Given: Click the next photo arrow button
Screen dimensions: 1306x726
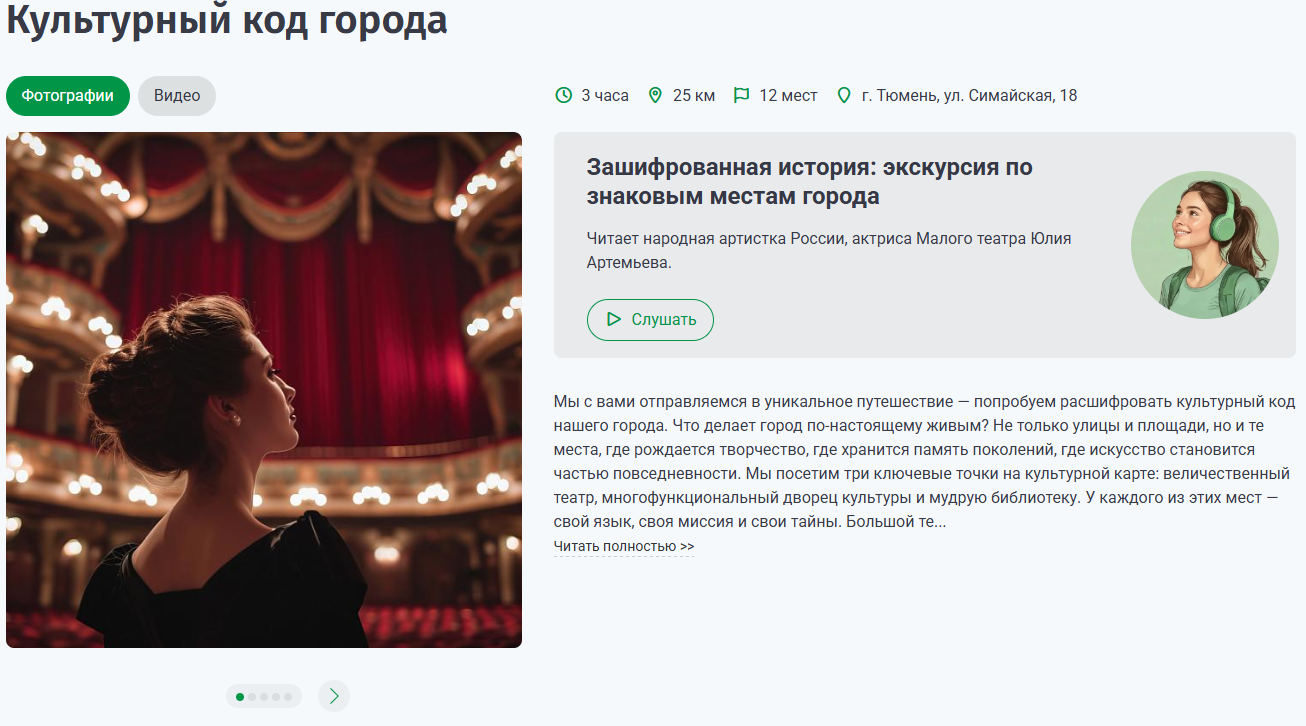Looking at the screenshot, I should [x=334, y=696].
